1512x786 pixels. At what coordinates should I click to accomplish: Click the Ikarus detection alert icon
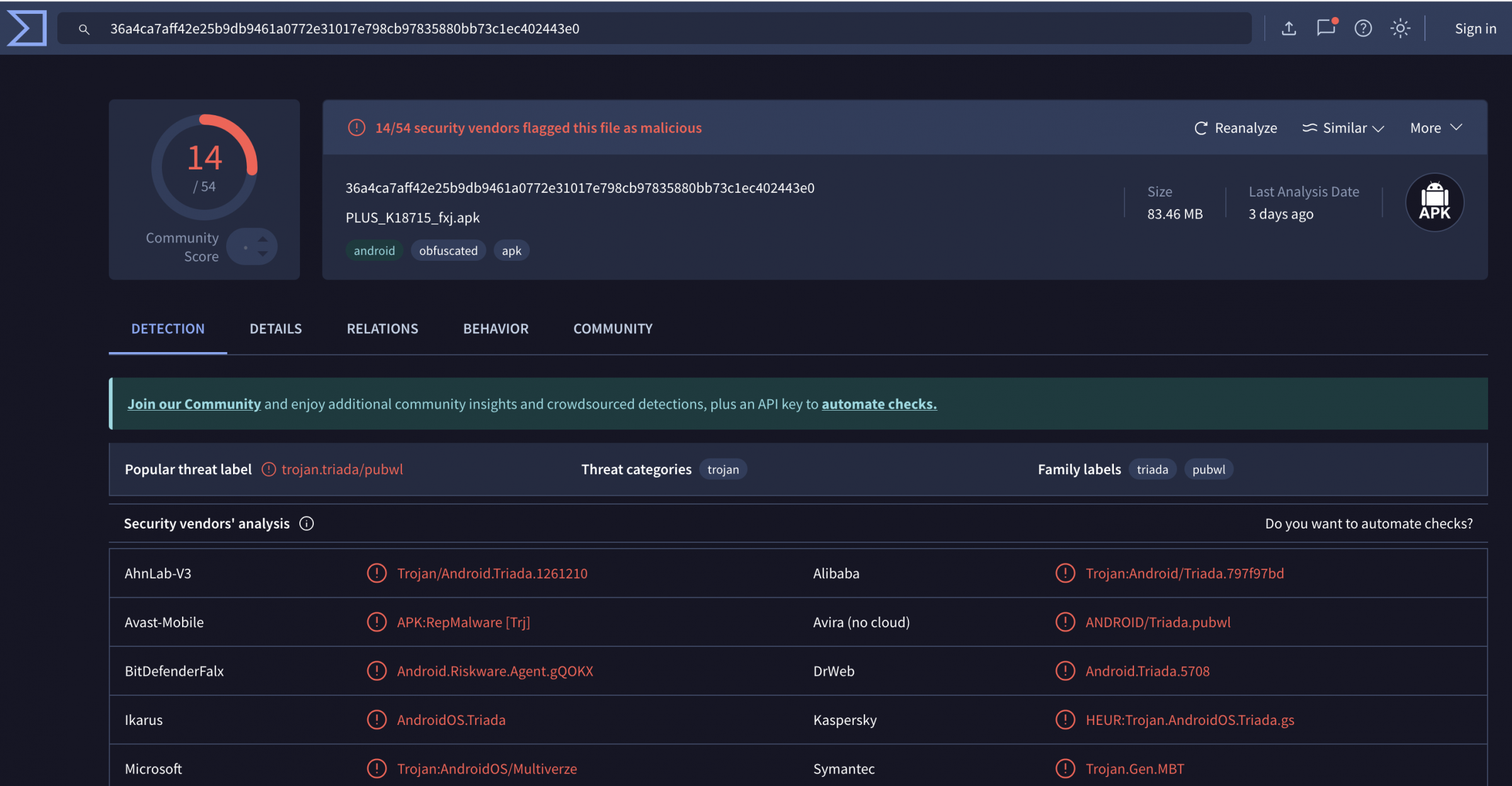click(377, 720)
